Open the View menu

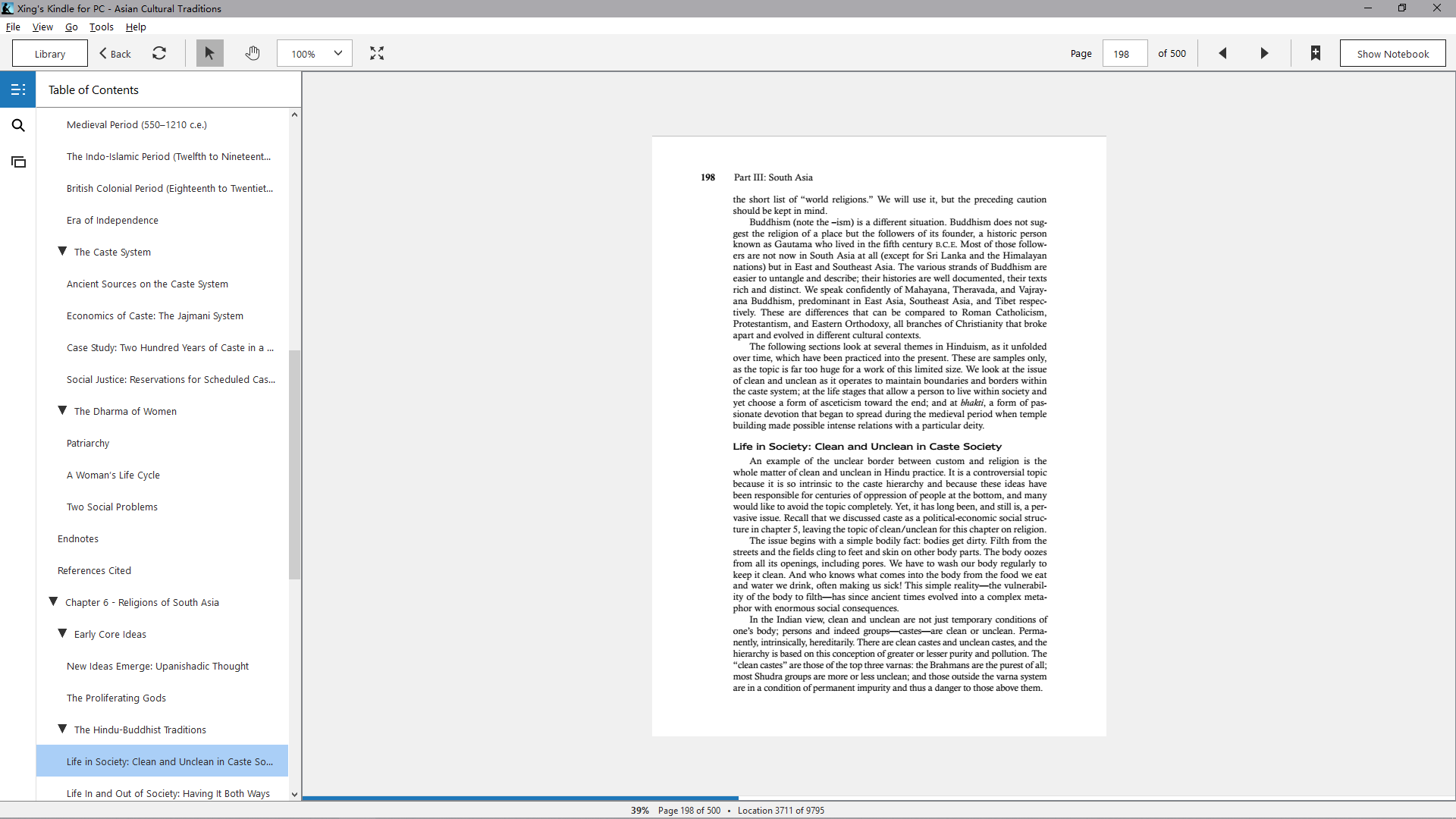point(42,27)
